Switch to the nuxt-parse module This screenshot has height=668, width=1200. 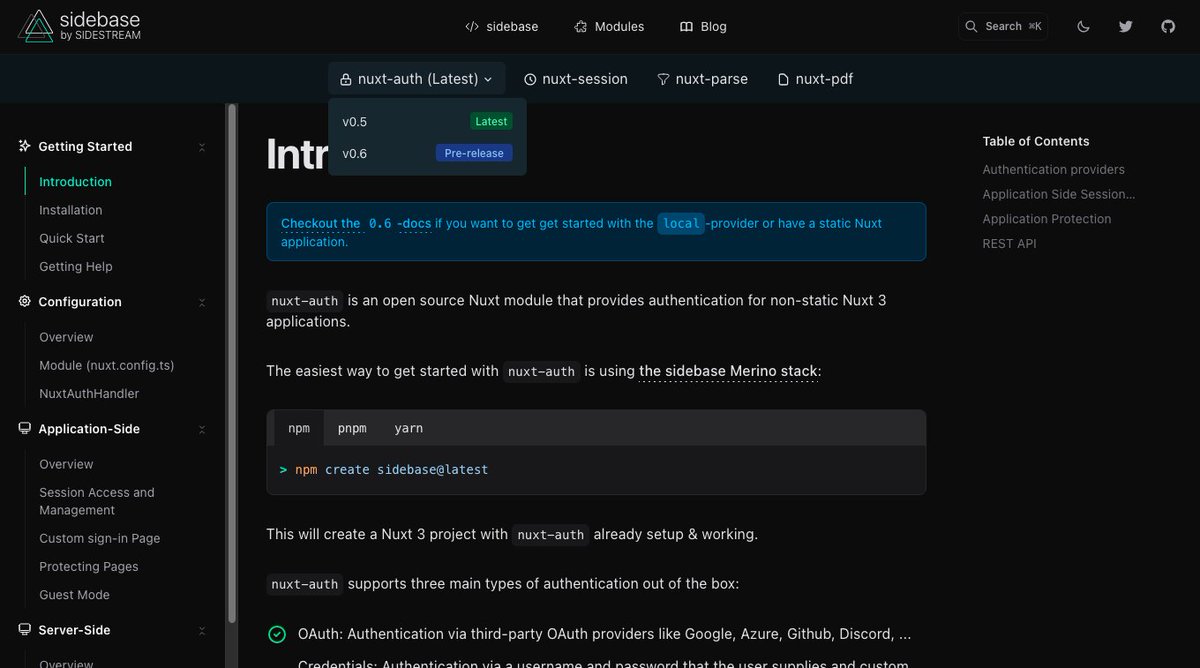[x=702, y=79]
